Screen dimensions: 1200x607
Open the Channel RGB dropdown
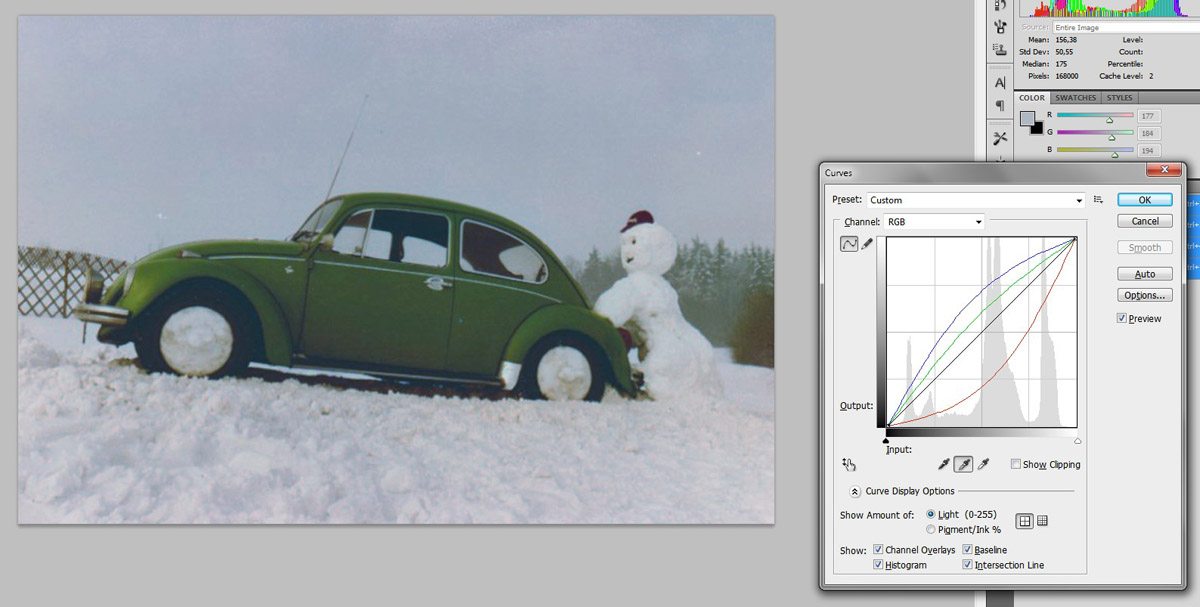point(934,222)
